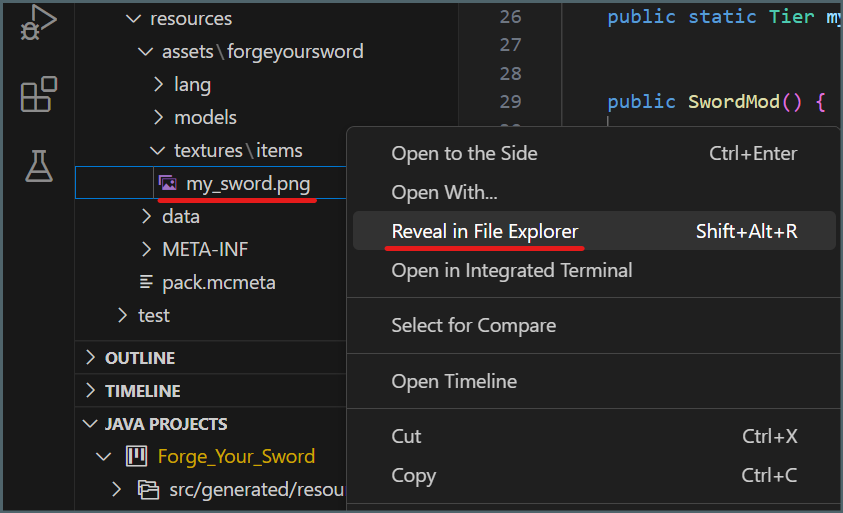This screenshot has width=843, height=513.
Task: Open the Extensions view icon
Action: [x=38, y=95]
